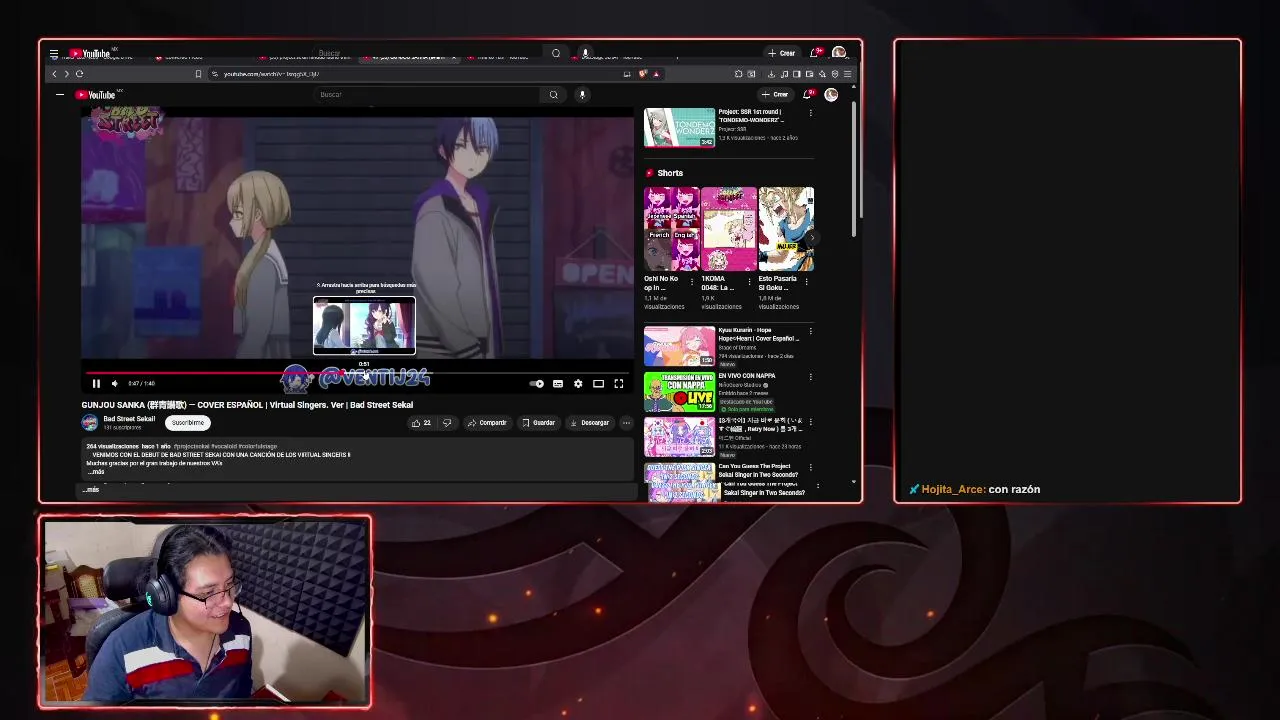The width and height of the screenshot is (1280, 720).
Task: Show next Shorts with right arrow
Action: point(812,237)
